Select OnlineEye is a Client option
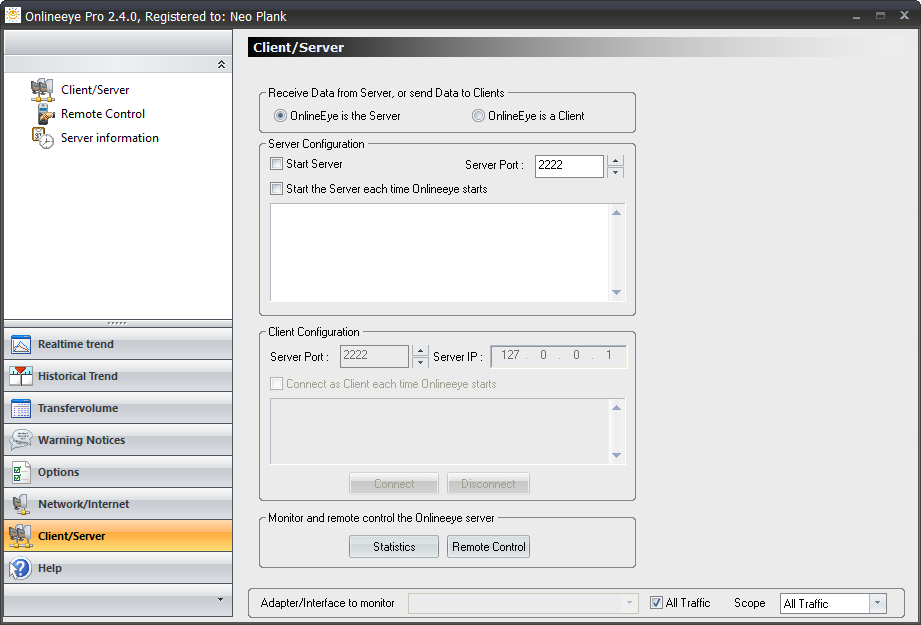This screenshot has height=625, width=921. coord(478,116)
